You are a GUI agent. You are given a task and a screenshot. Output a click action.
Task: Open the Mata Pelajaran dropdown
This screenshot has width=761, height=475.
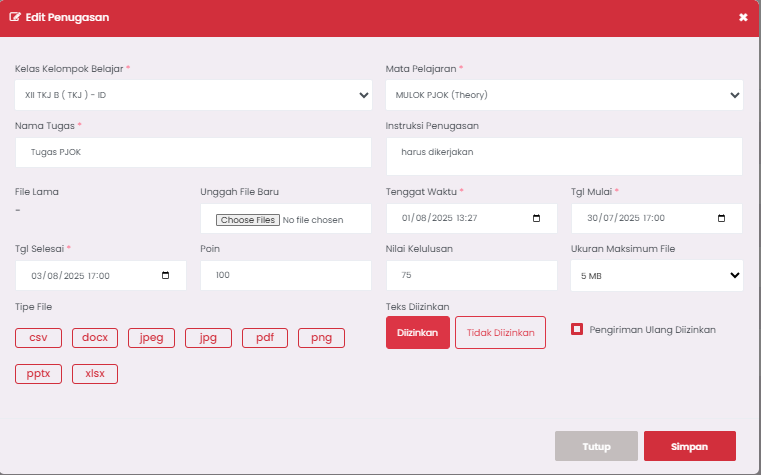coord(564,96)
